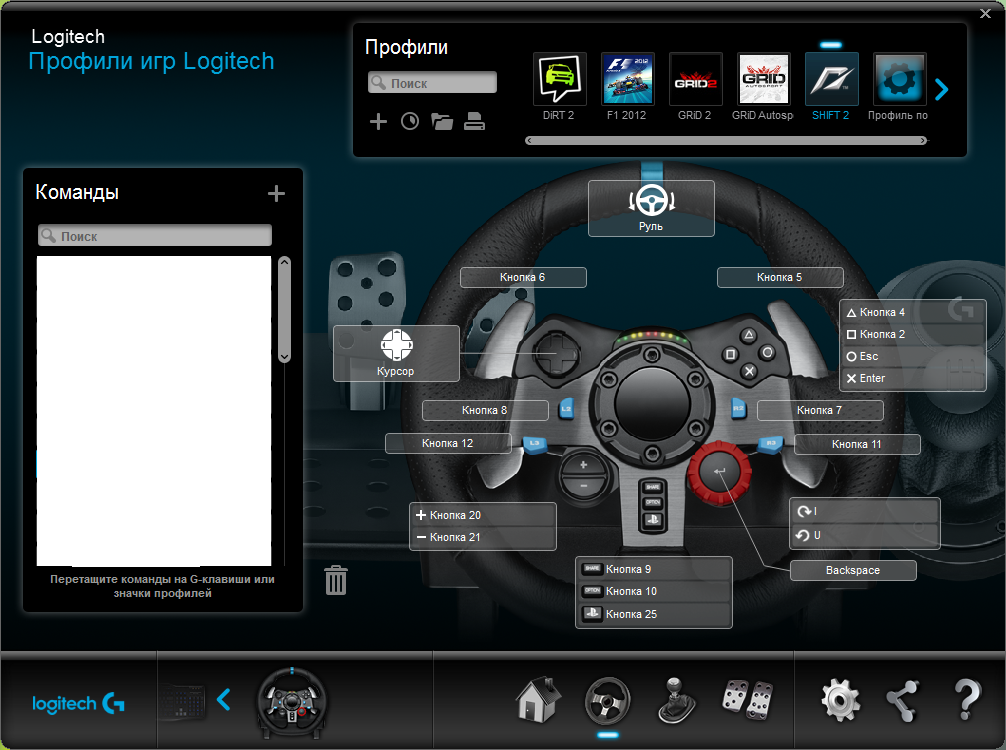Viewport: 1006px width, 750px height.
Task: Click the Кнопка 6 assignment box
Action: coord(523,277)
